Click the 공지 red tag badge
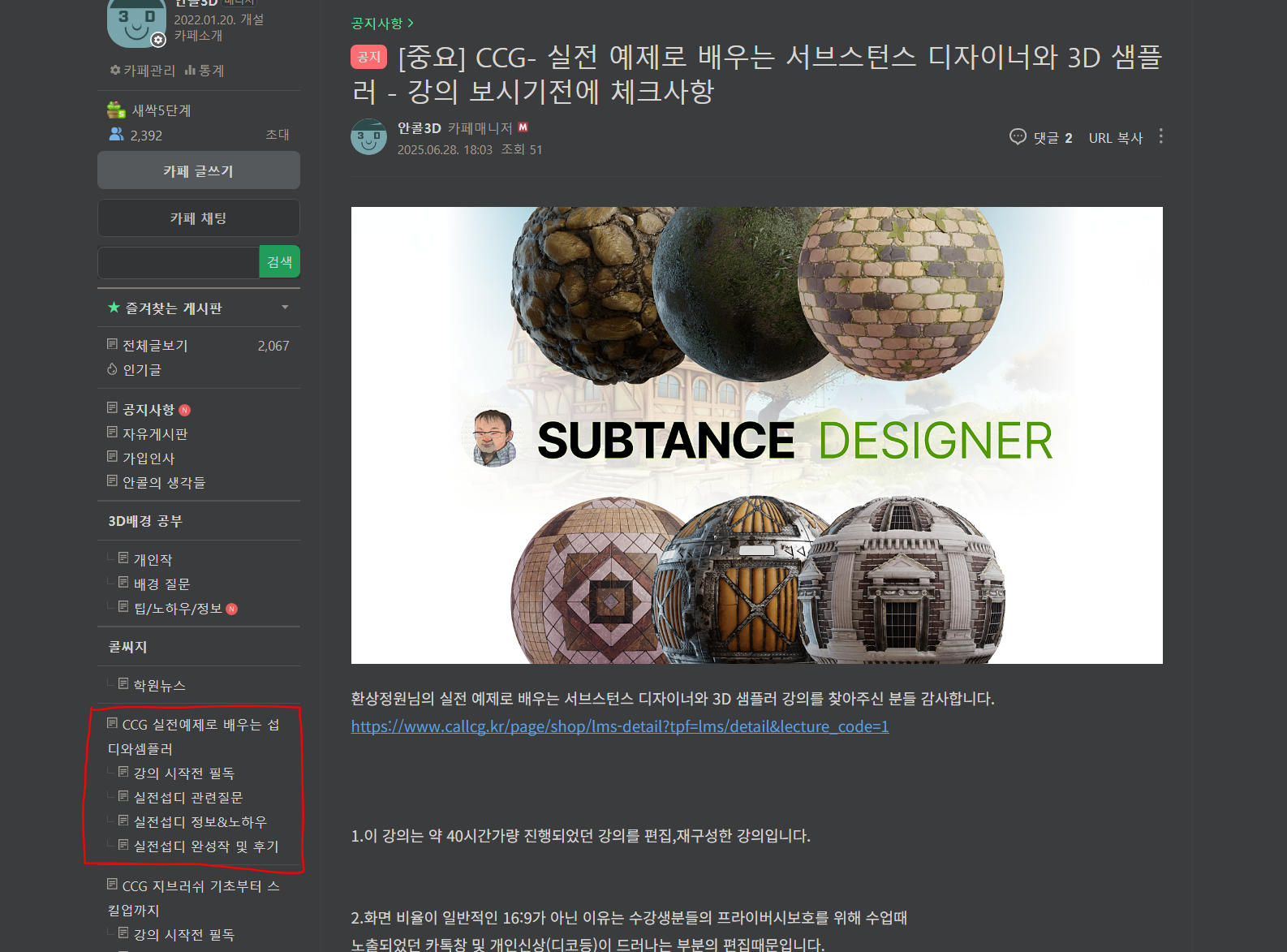 [368, 57]
